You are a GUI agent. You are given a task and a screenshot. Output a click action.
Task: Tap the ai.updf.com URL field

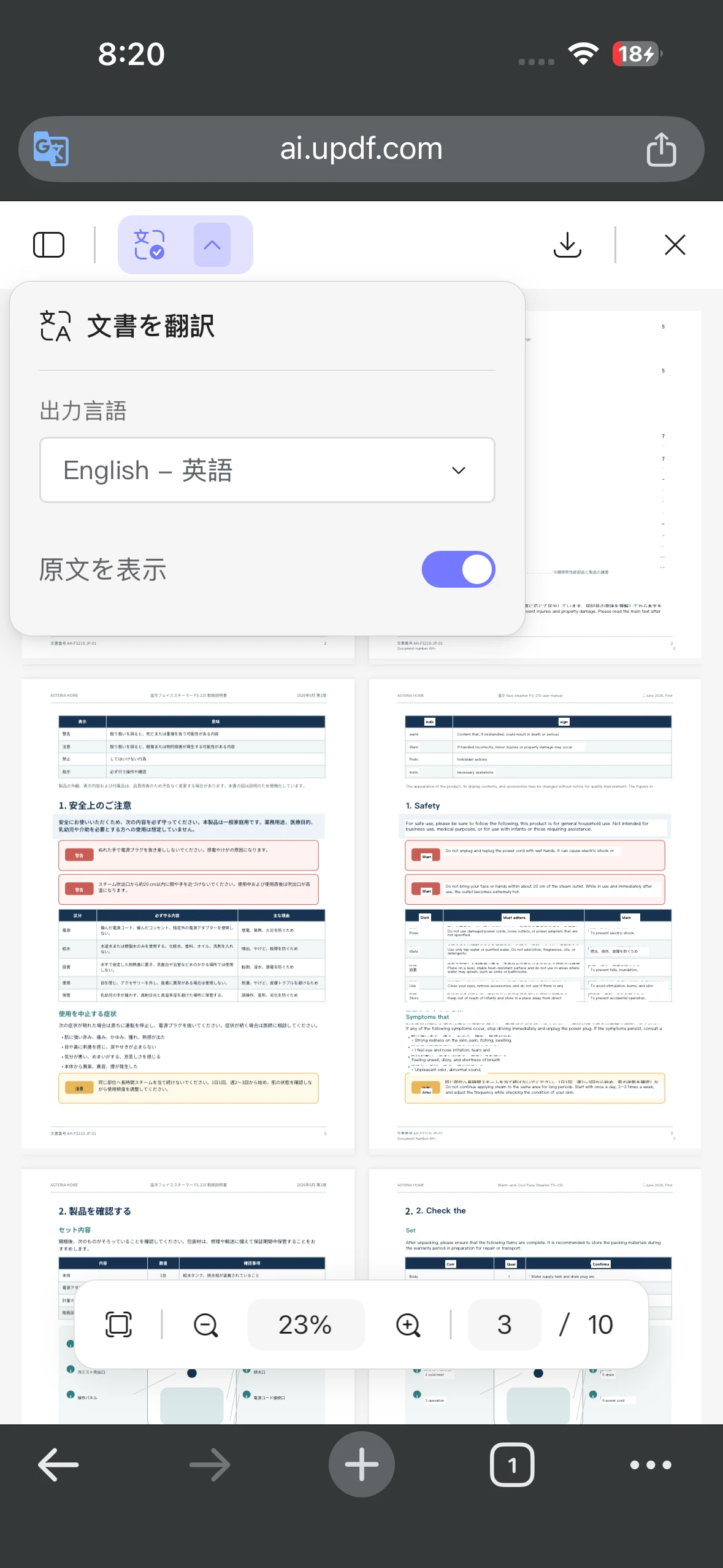(361, 148)
